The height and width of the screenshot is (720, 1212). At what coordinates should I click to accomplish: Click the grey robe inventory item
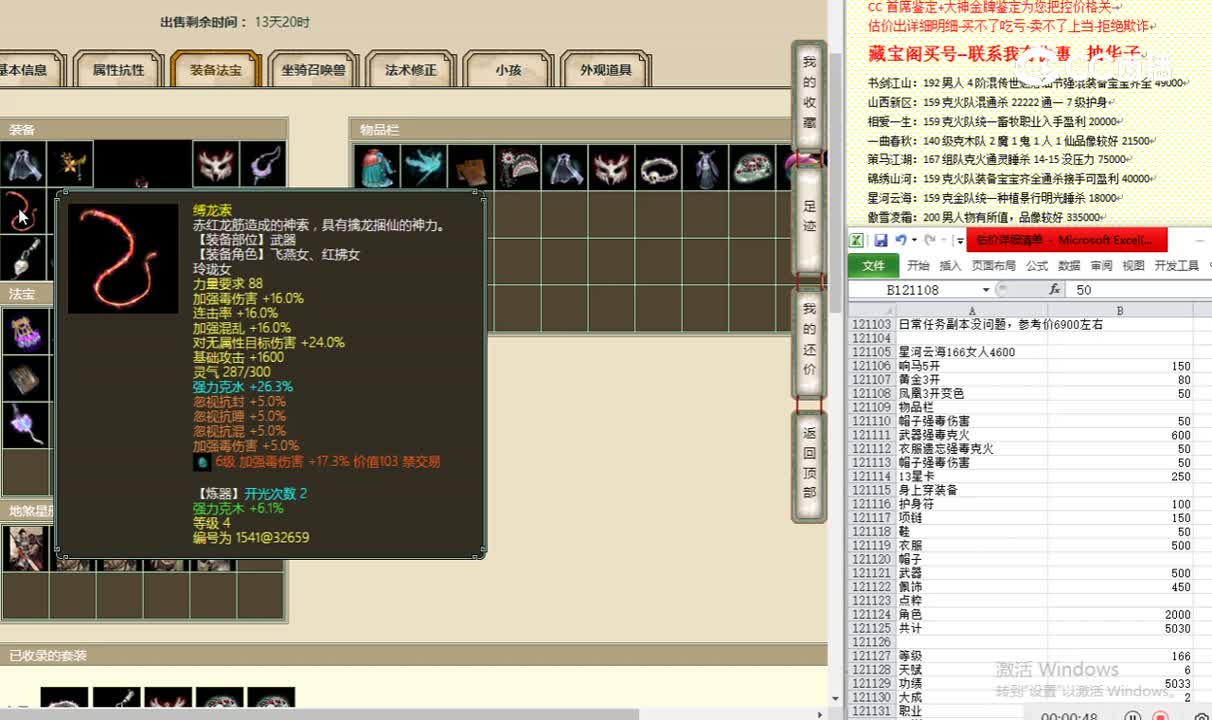pos(564,167)
